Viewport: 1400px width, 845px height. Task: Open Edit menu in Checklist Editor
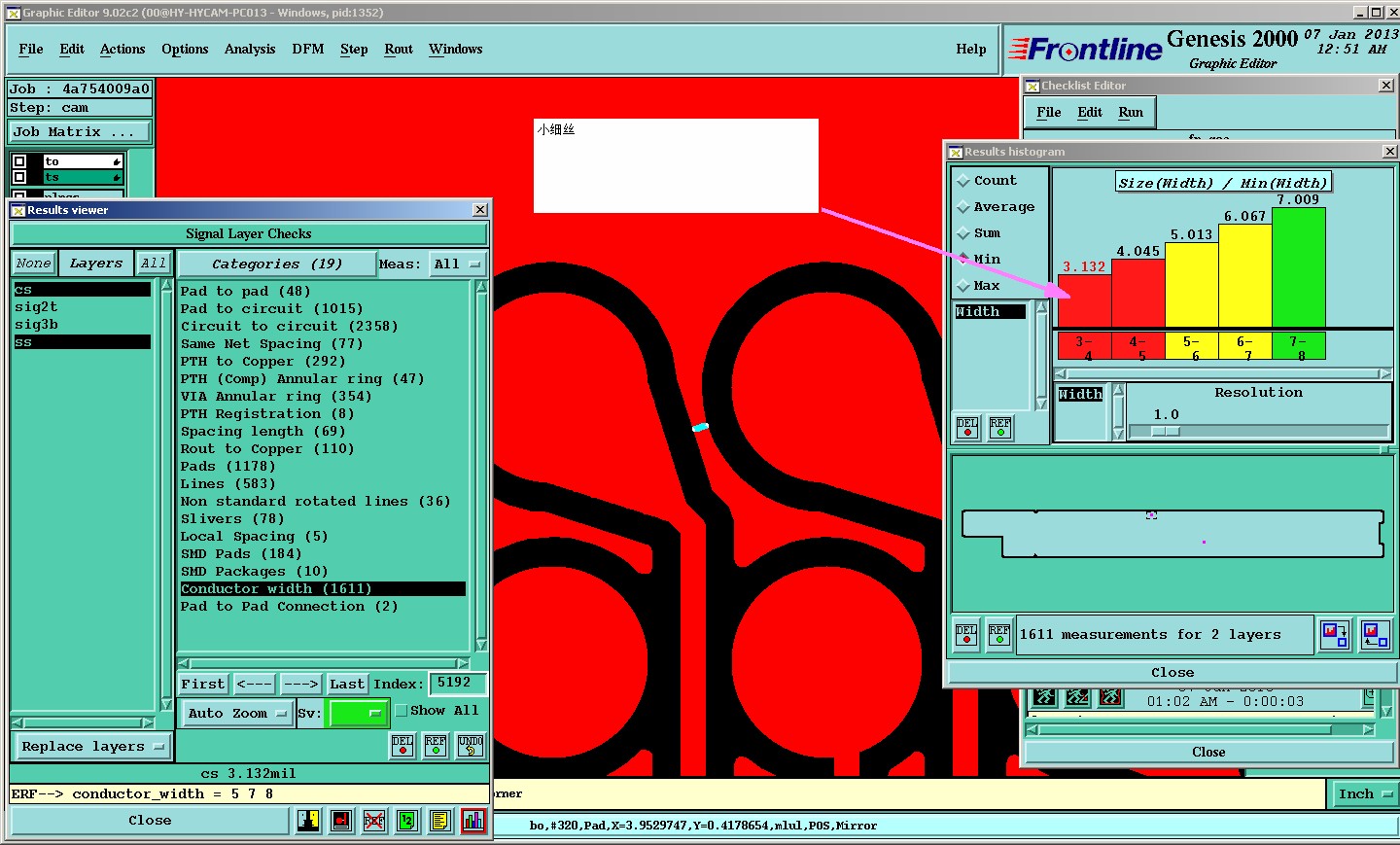pos(1090,113)
